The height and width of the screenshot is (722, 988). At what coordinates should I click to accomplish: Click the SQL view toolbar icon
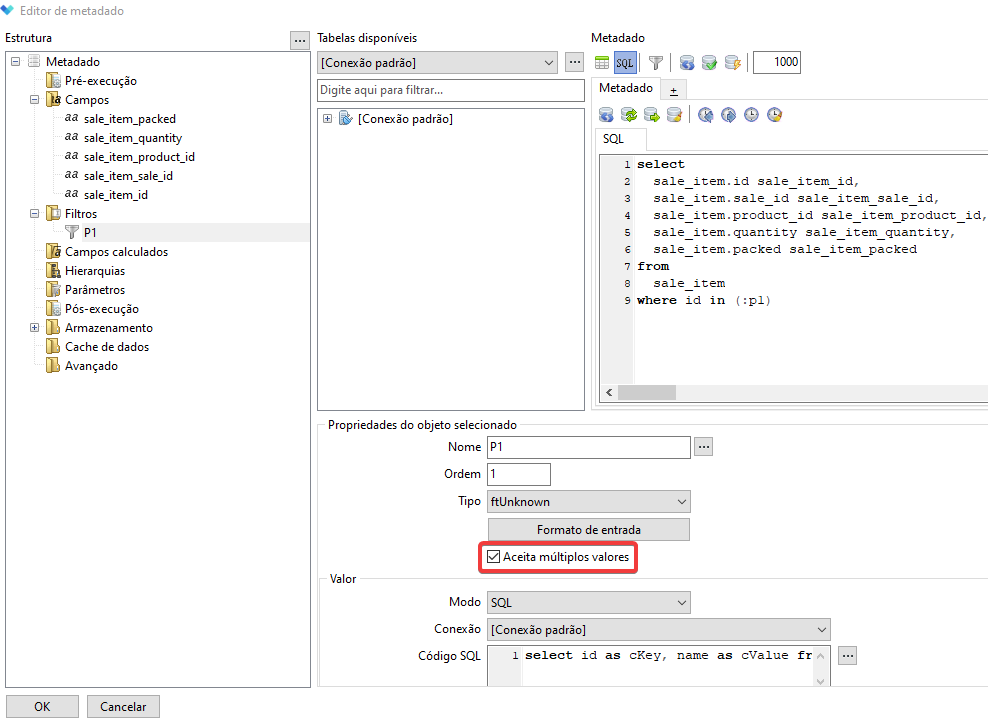pos(625,63)
